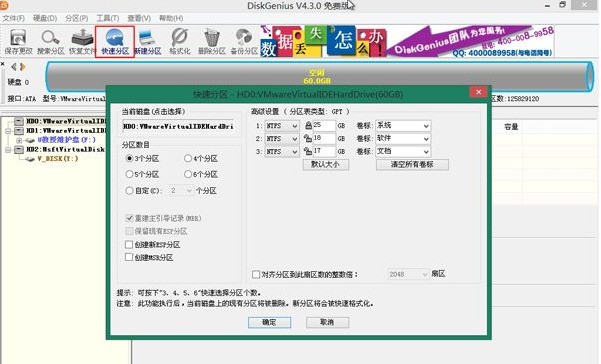Open the 2048 sector alignment dropdown
Image resolution: width=601 pixels, height=364 pixels.
click(408, 274)
